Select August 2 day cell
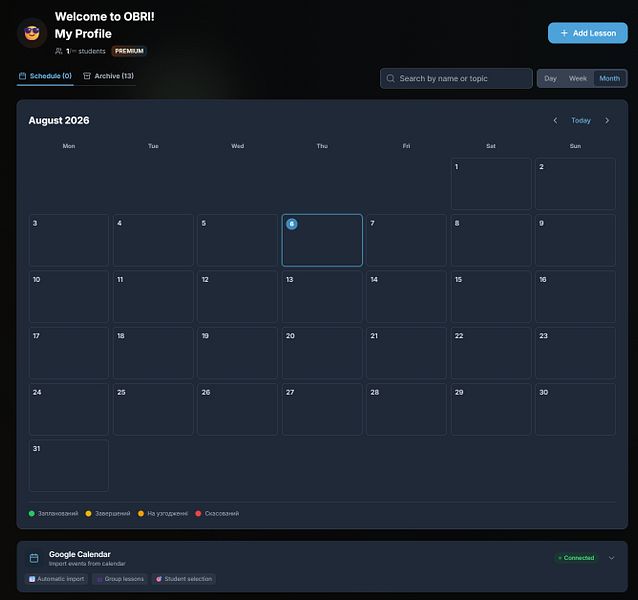Image resolution: width=638 pixels, height=600 pixels. pos(575,184)
